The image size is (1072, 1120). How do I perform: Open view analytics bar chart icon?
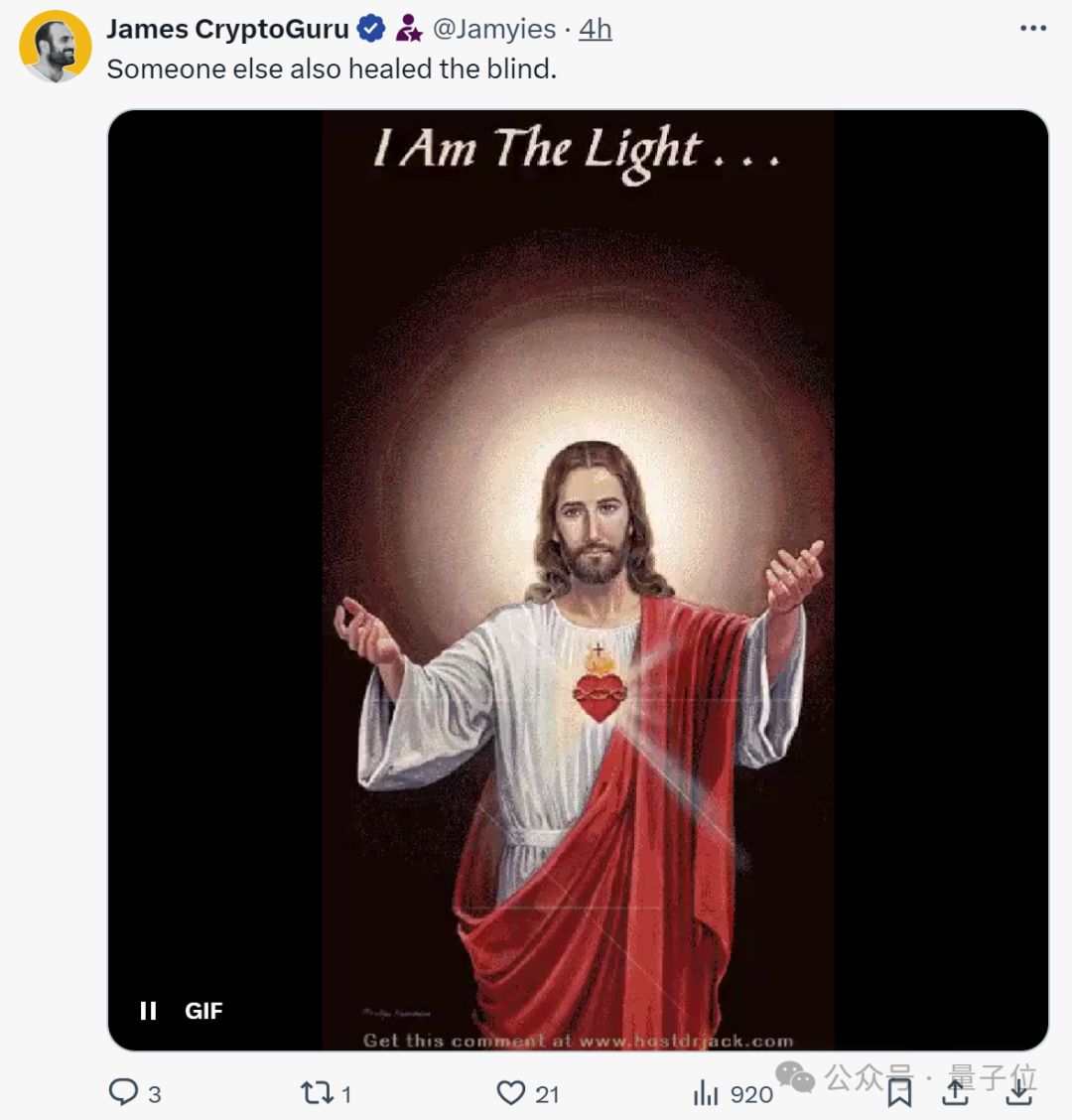coord(706,1093)
